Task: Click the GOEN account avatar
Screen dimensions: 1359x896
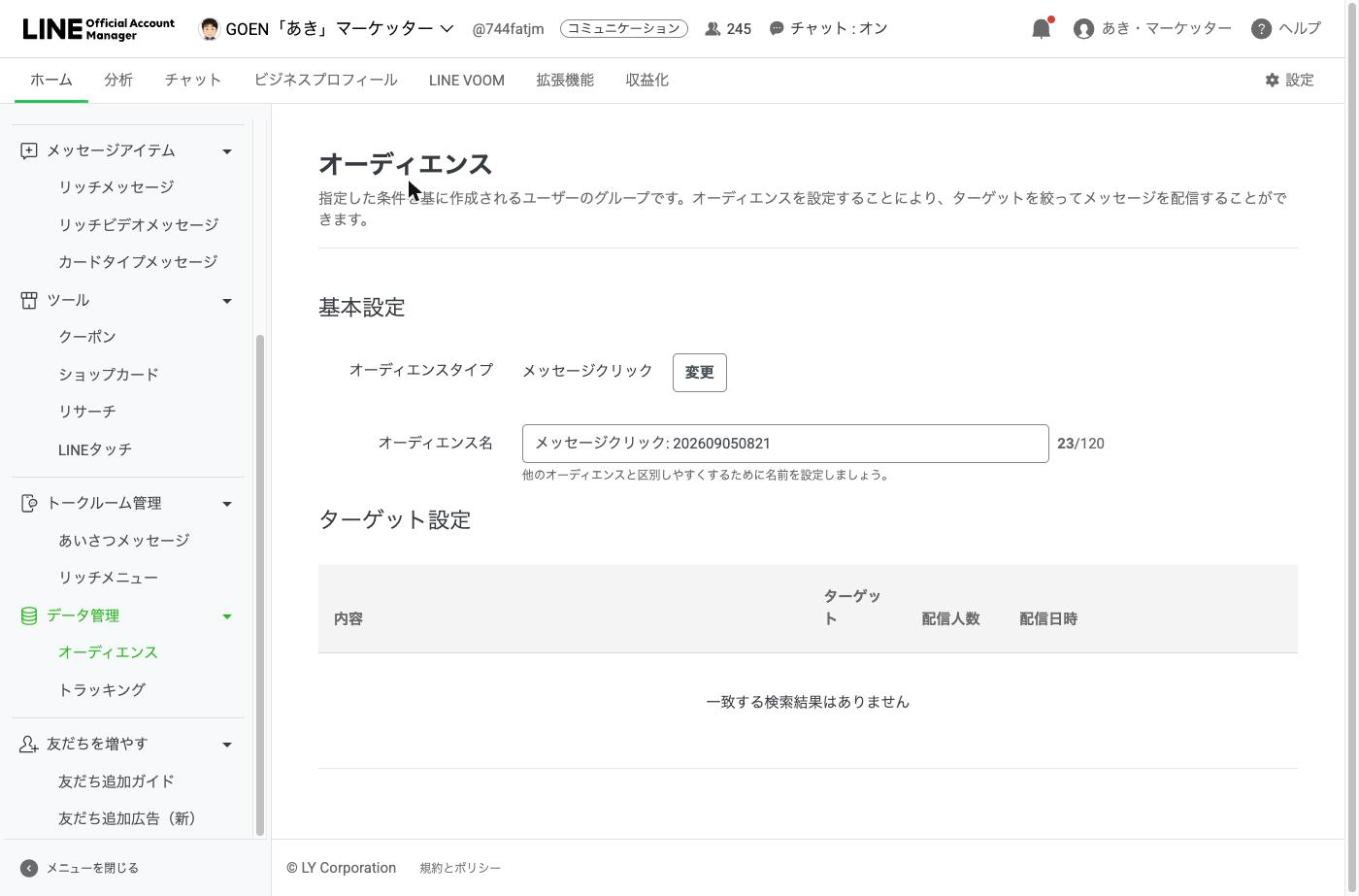Action: tap(209, 29)
